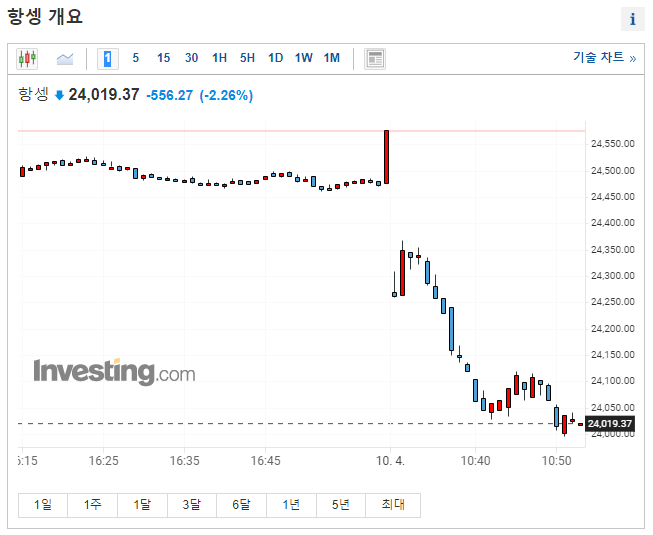Show the 최대 time range
The width and height of the screenshot is (653, 535).
pos(393,505)
